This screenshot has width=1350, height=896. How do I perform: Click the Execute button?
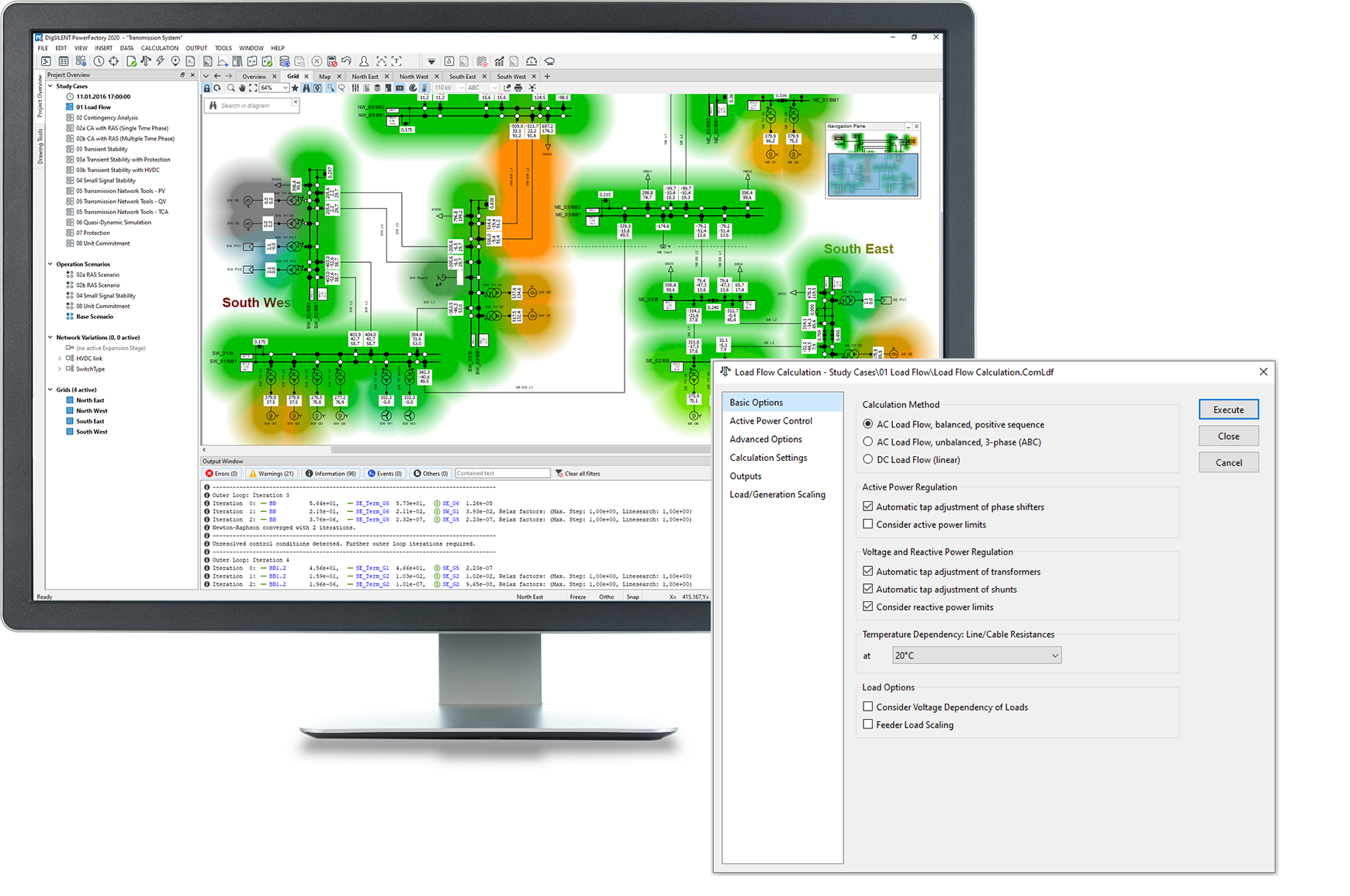(1228, 410)
